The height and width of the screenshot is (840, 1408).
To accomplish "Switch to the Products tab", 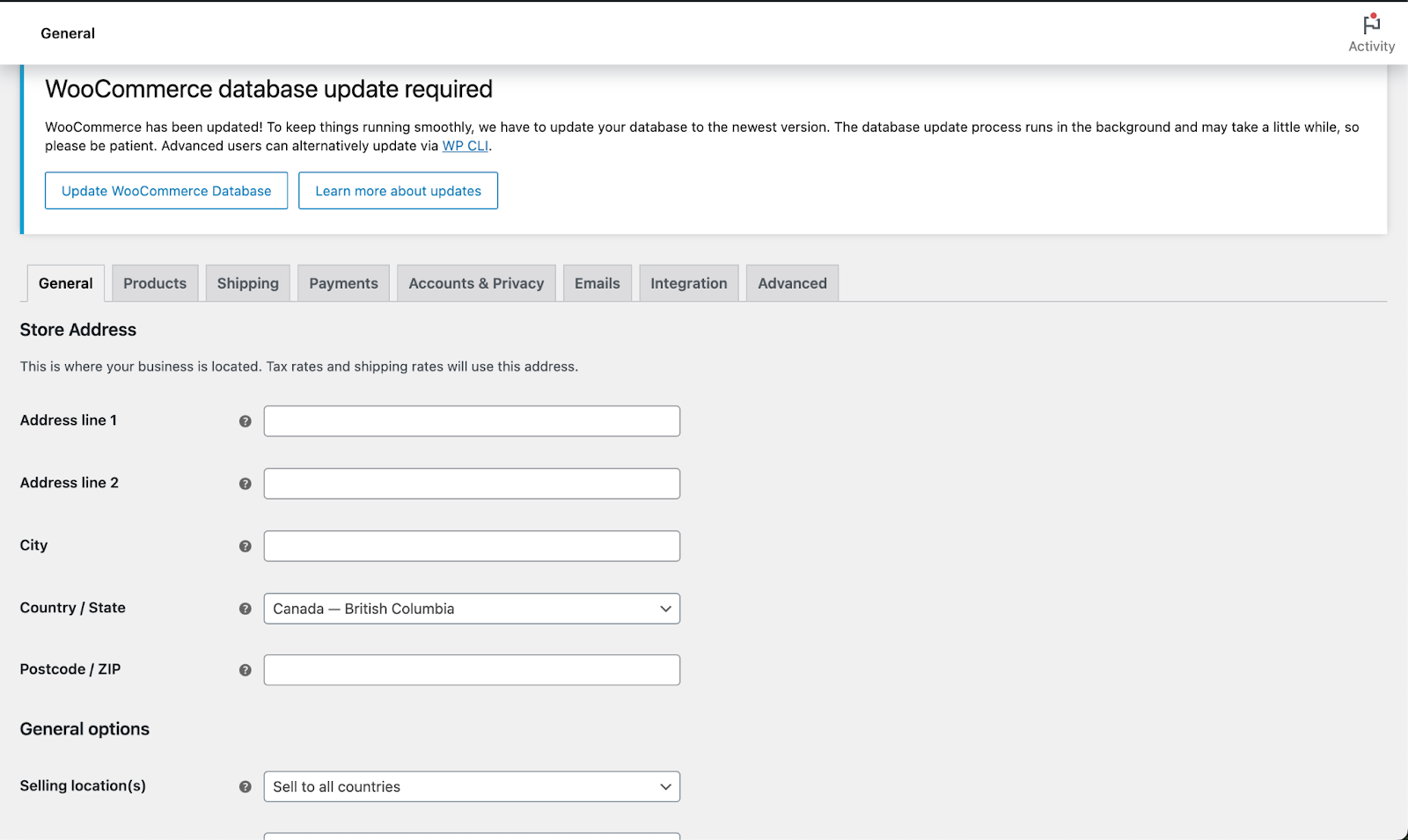I will [155, 283].
